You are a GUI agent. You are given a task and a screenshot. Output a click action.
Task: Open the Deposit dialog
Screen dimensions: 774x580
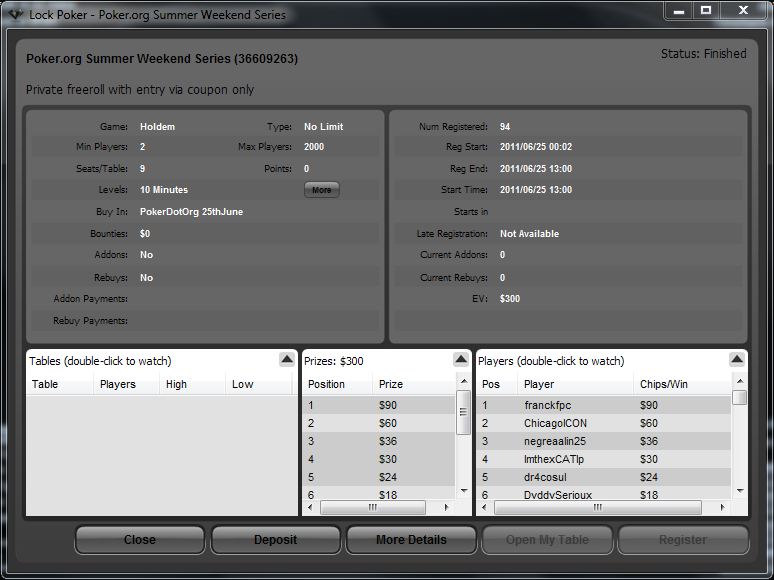pos(275,540)
